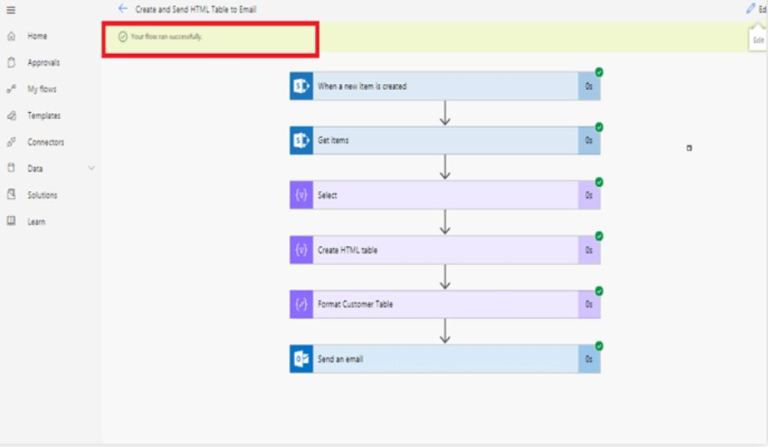Open Solutions in left navigation
The height and width of the screenshot is (447, 768).
click(42, 195)
